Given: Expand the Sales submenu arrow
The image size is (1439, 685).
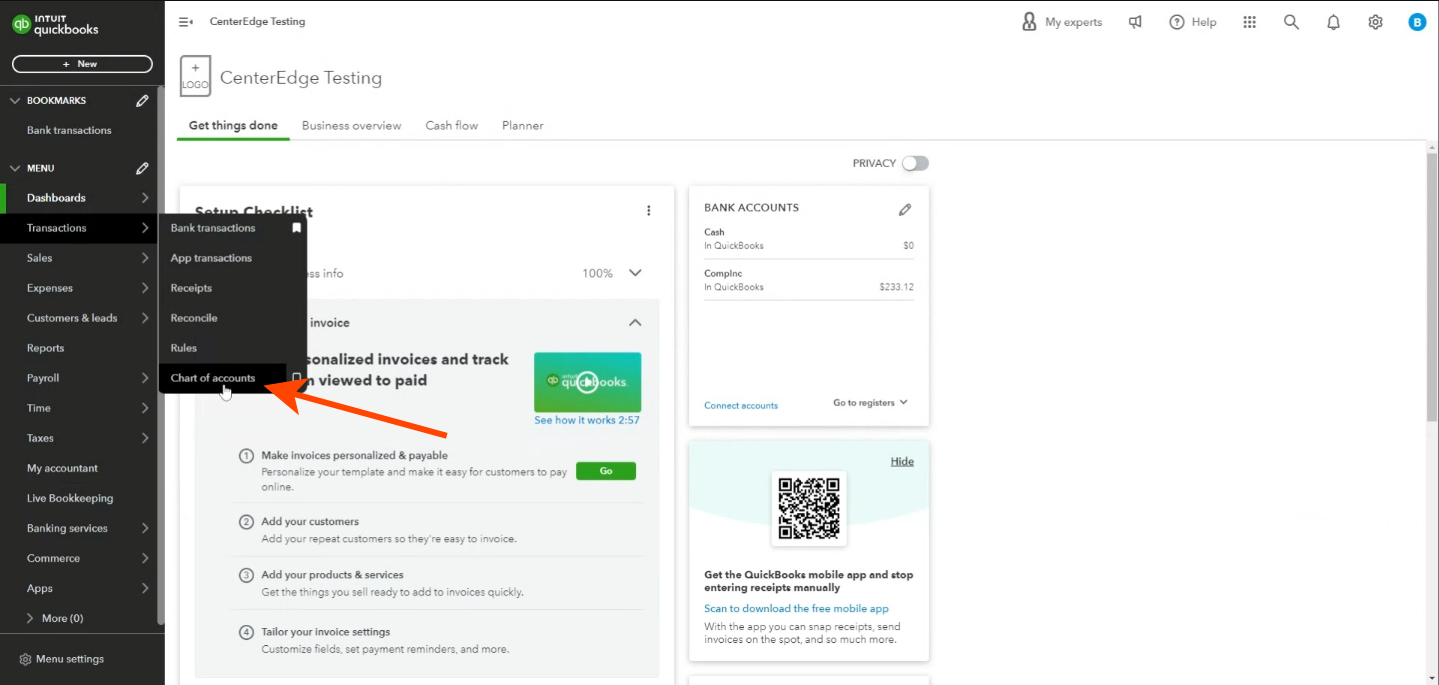Looking at the screenshot, I should click(145, 258).
